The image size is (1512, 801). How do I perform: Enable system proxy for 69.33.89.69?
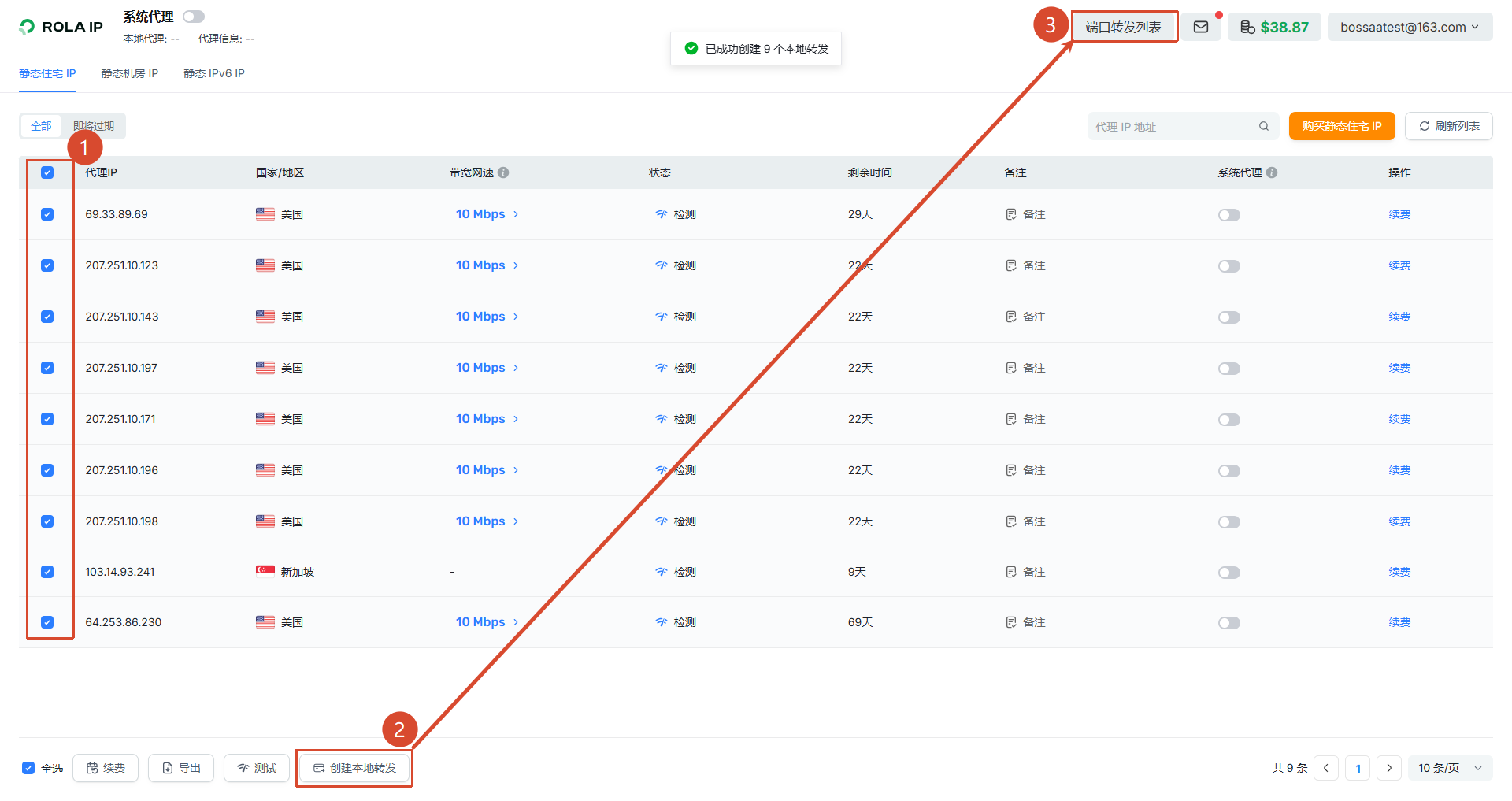pyautogui.click(x=1229, y=215)
